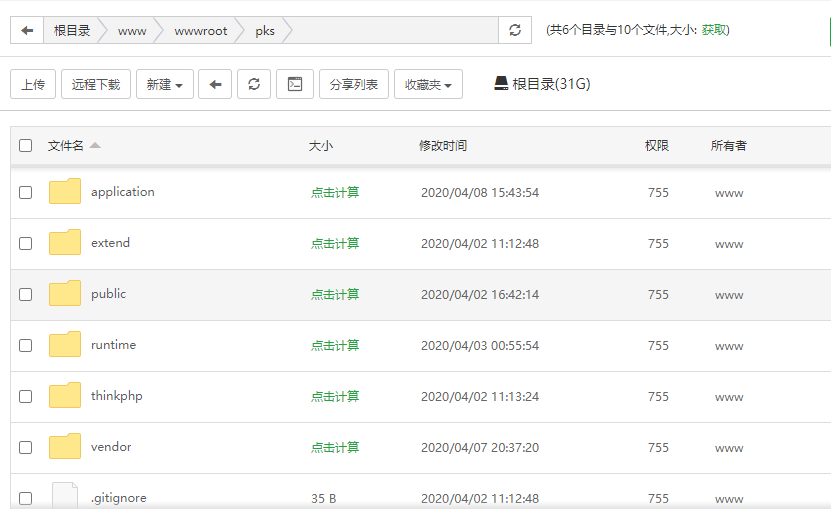Image resolution: width=831 pixels, height=526 pixels.
Task: Open the vendor folder icon
Action: pyautogui.click(x=65, y=446)
